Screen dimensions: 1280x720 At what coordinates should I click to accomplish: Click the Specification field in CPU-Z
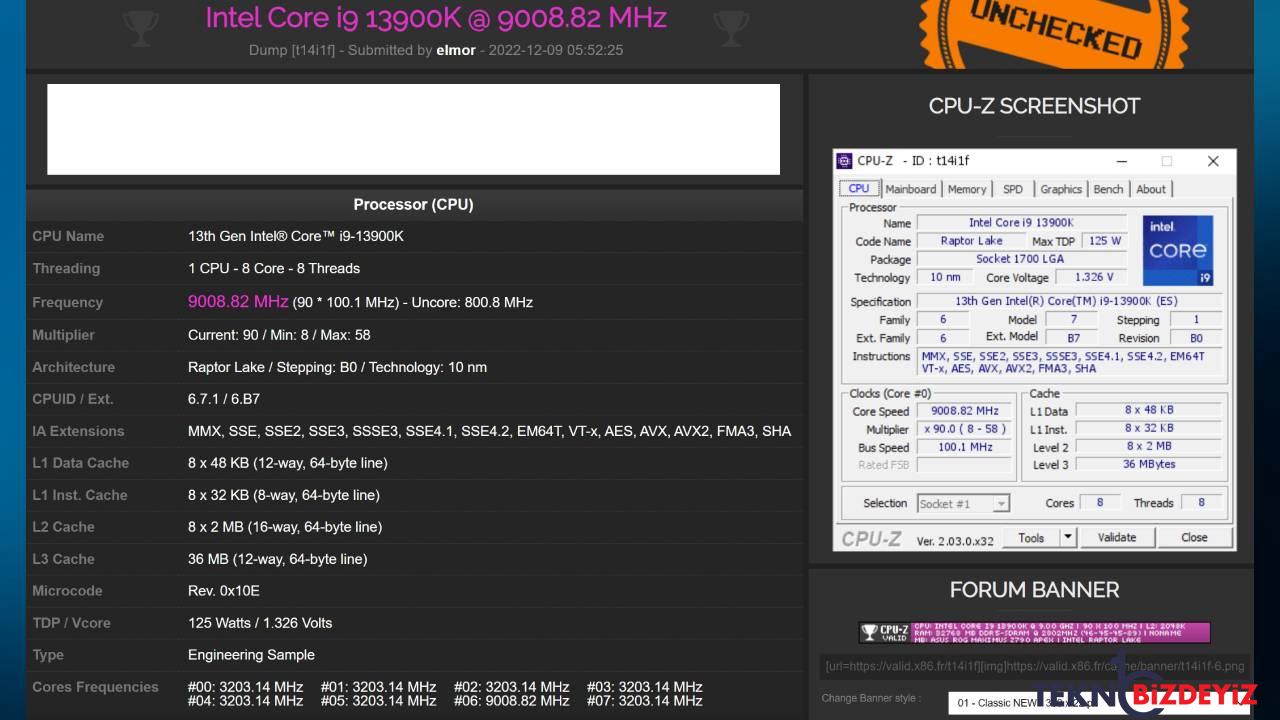(x=1069, y=301)
